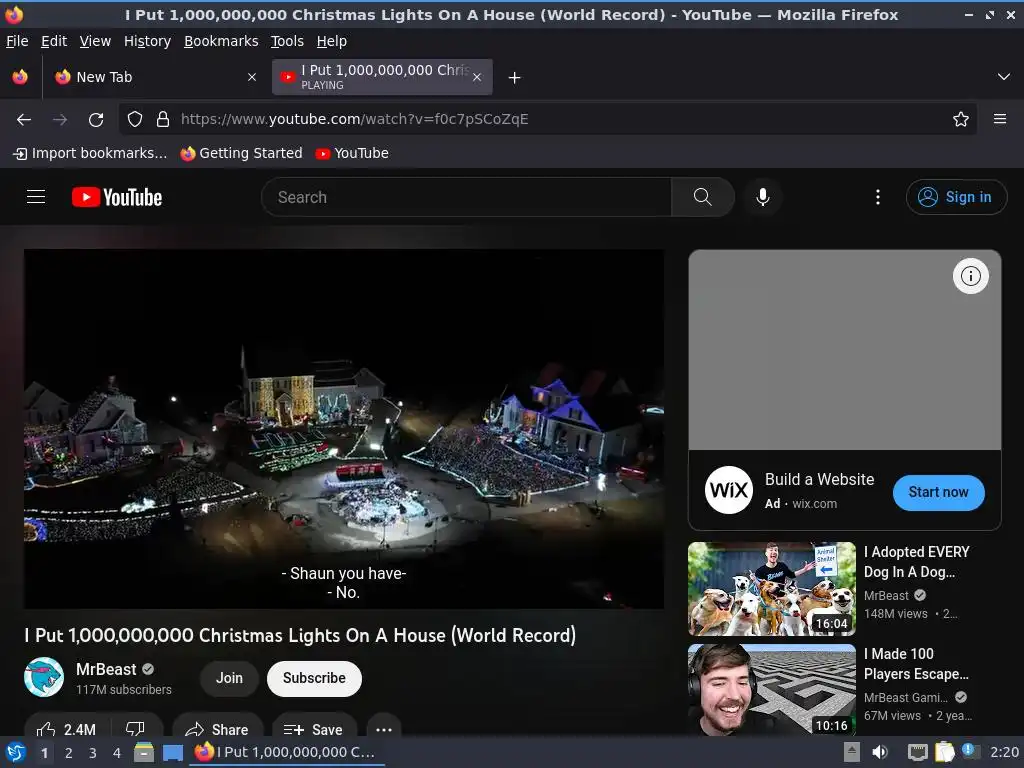The image size is (1024, 768).
Task: Open the taskbar start menu icon
Action: 16,752
